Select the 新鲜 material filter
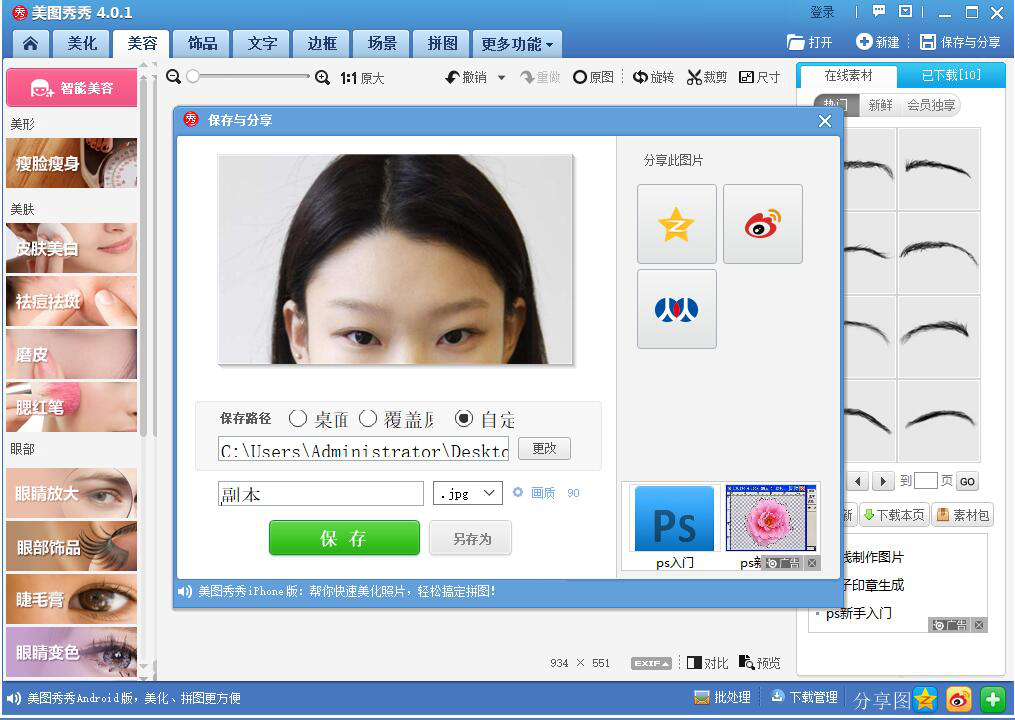Screen dimensions: 1015x720 (x=880, y=105)
